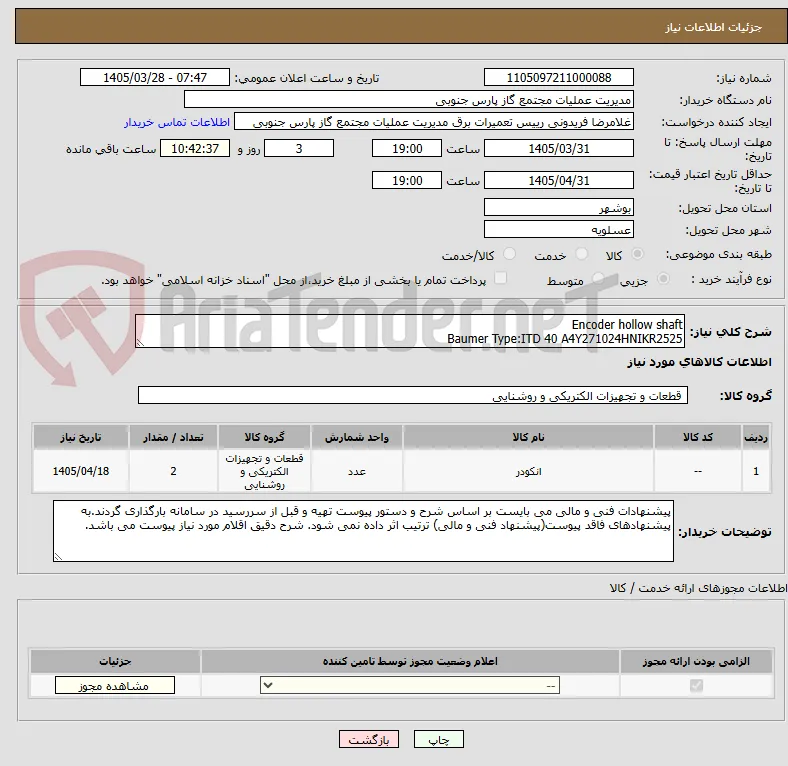
Task: Select the خدمت radio button
Action: (581, 254)
